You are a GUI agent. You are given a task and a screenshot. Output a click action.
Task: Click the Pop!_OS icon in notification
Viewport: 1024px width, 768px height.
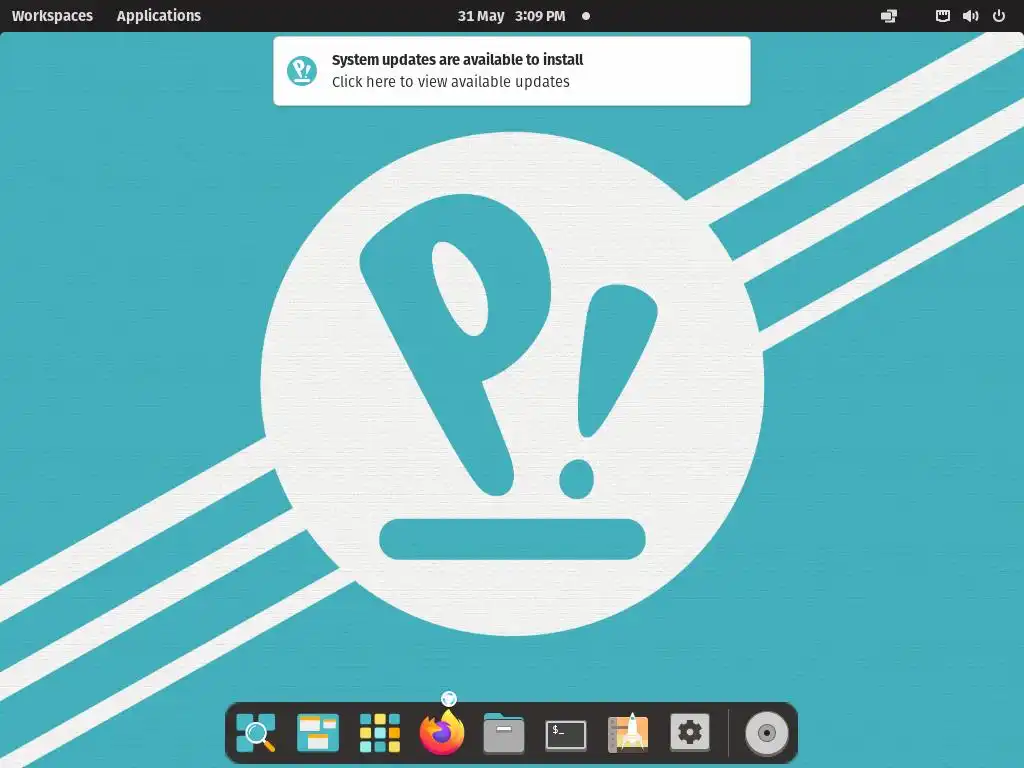tap(302, 71)
